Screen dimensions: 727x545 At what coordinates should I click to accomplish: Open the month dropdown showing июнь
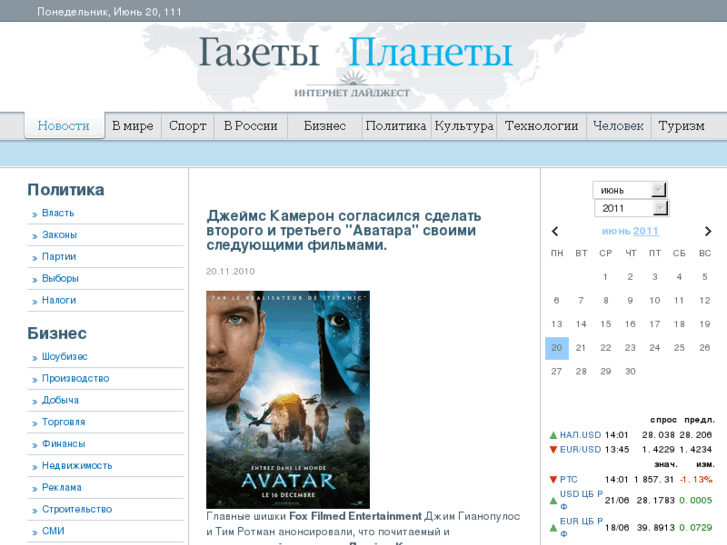630,190
